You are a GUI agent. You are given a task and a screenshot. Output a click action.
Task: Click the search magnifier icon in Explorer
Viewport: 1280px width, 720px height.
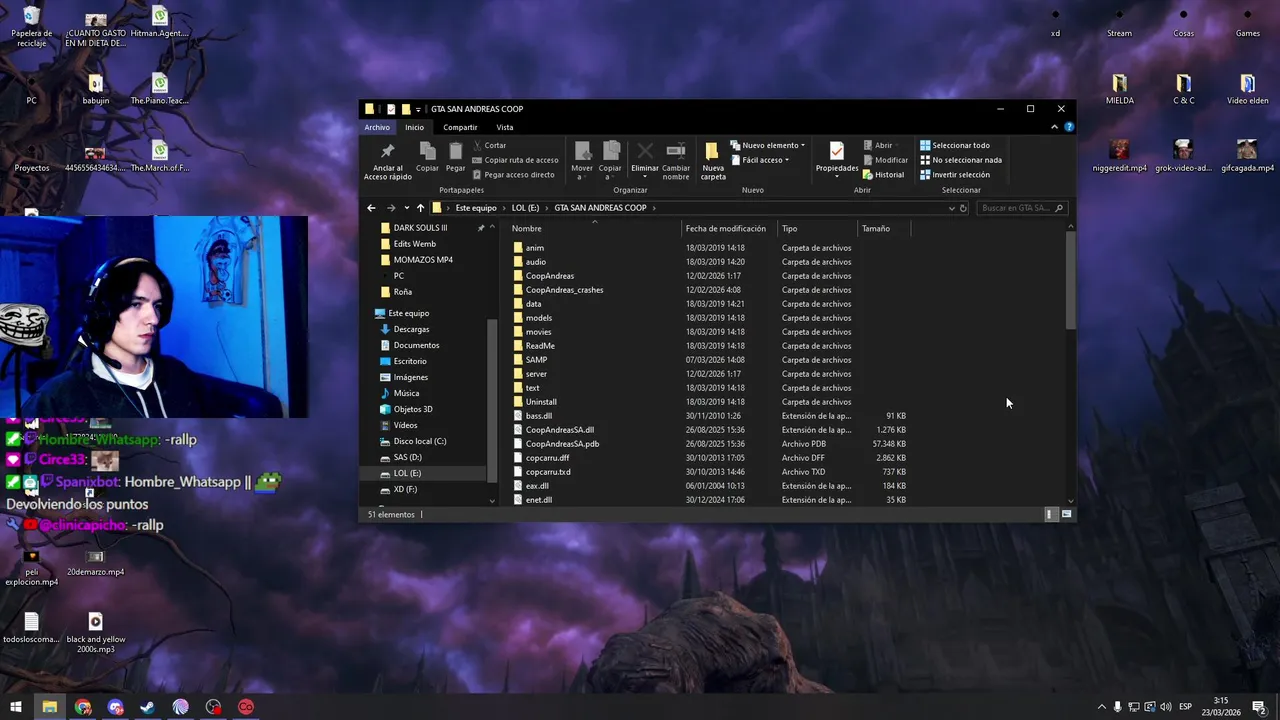[x=1059, y=208]
